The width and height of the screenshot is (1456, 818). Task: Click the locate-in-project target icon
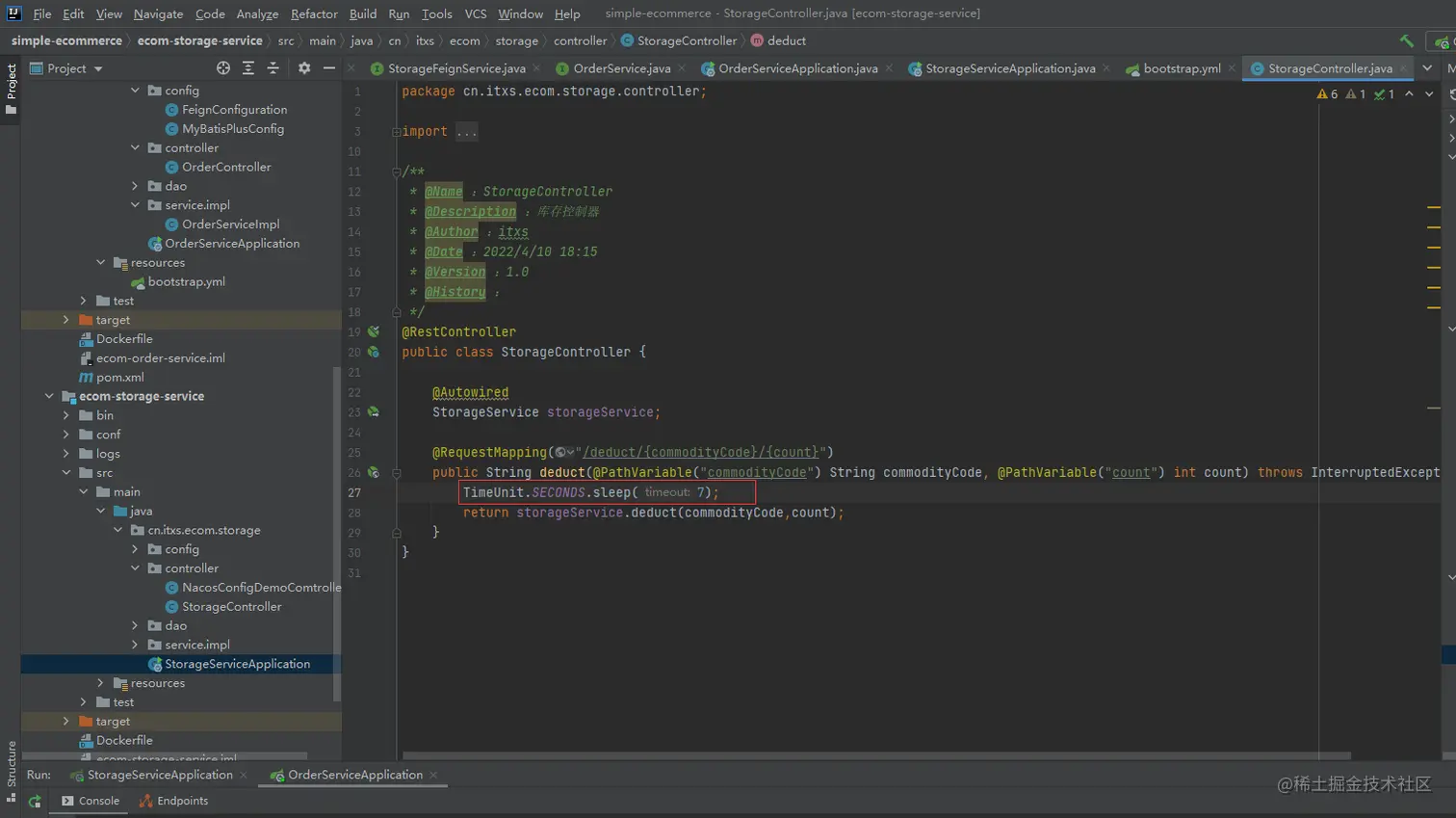pos(223,68)
